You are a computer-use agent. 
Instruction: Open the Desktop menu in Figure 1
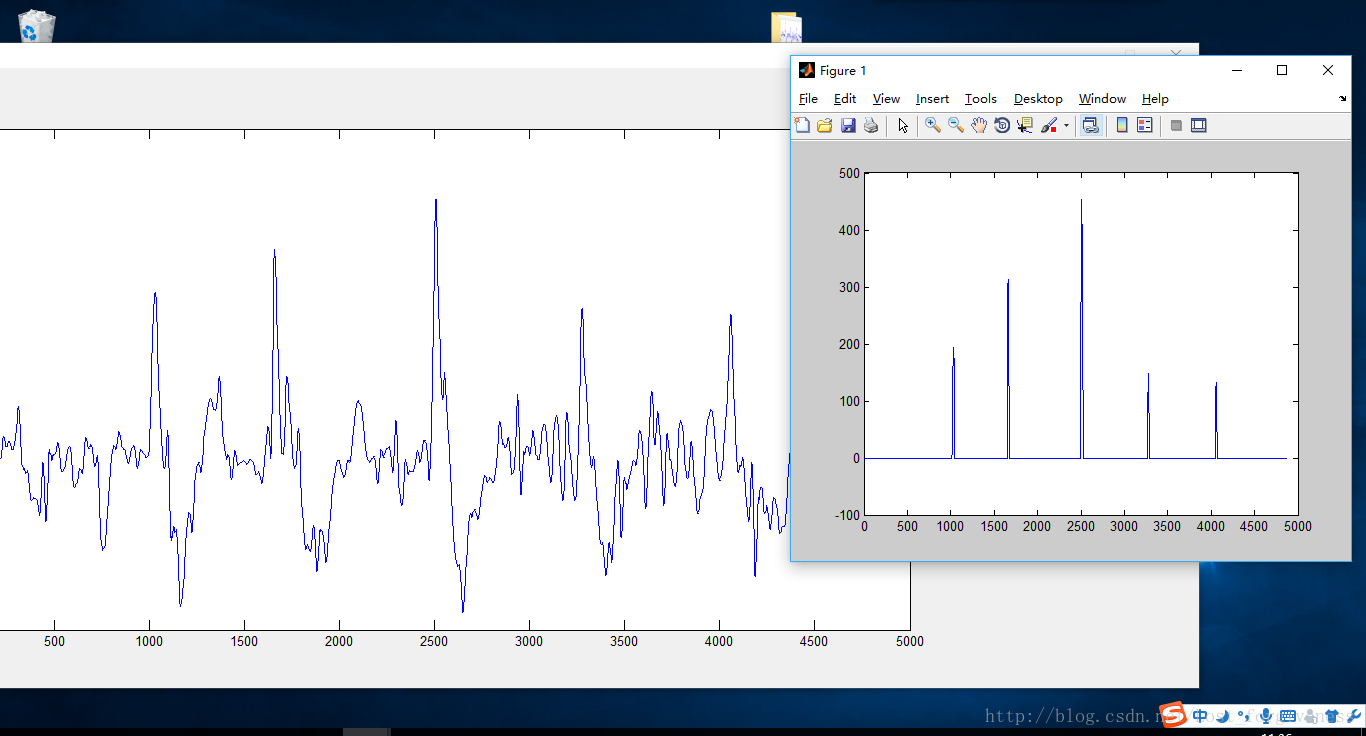click(x=1038, y=99)
